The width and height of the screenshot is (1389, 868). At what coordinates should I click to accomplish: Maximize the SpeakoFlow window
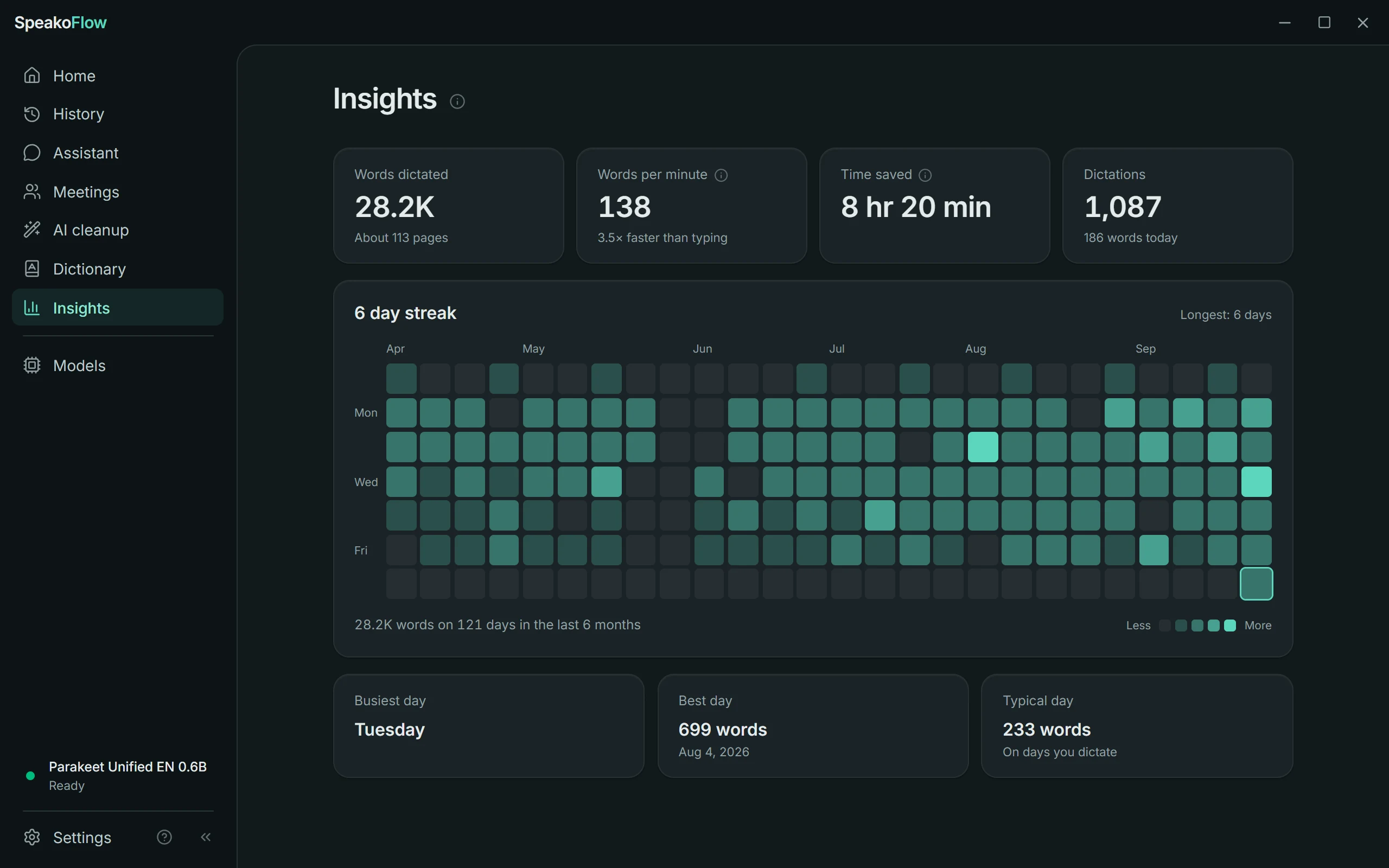[1324, 22]
